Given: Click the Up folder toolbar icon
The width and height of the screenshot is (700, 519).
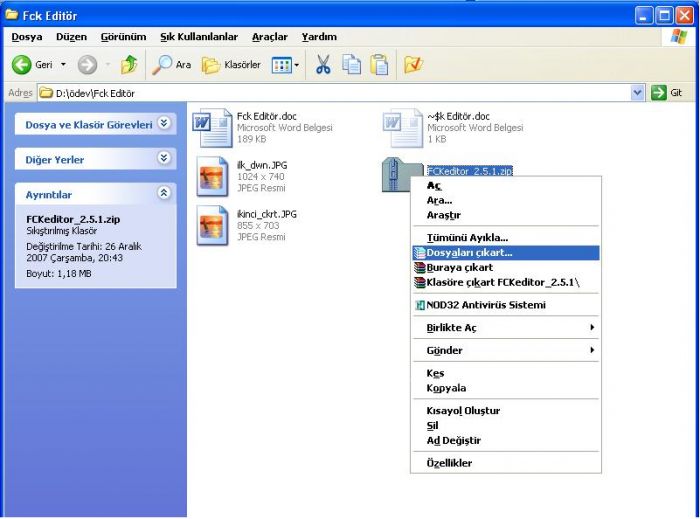Looking at the screenshot, I should coord(128,64).
